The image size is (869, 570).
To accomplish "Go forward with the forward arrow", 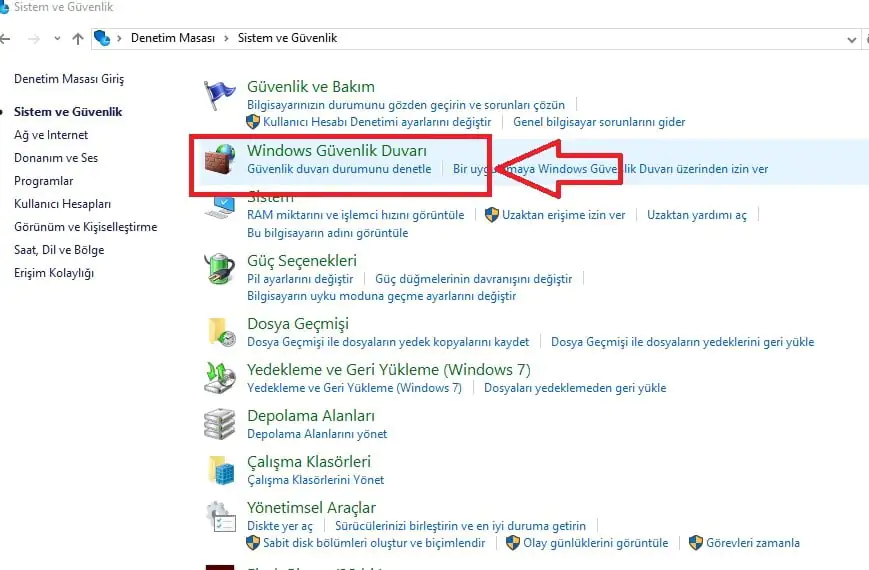I will [34, 39].
